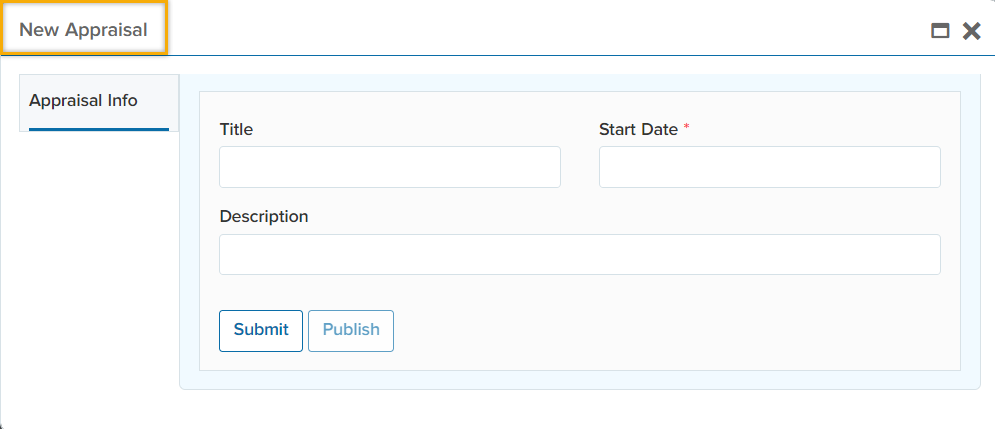The width and height of the screenshot is (995, 429).
Task: Click inside the Description field
Action: pos(579,254)
